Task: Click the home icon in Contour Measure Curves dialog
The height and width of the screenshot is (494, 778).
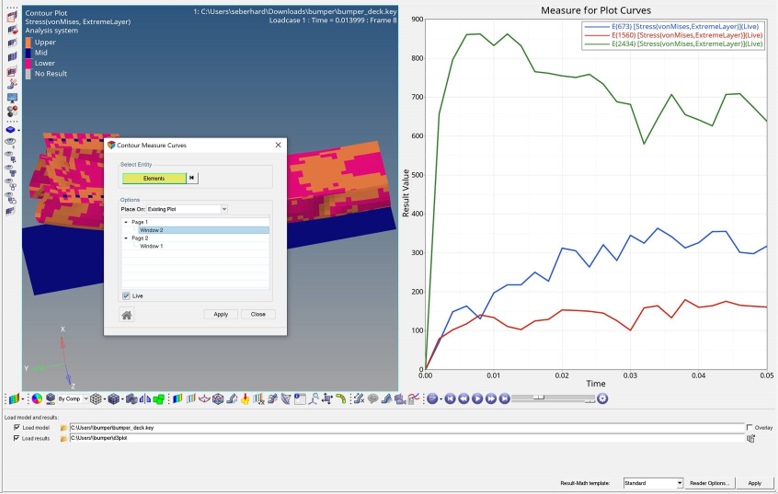Action: (x=127, y=315)
